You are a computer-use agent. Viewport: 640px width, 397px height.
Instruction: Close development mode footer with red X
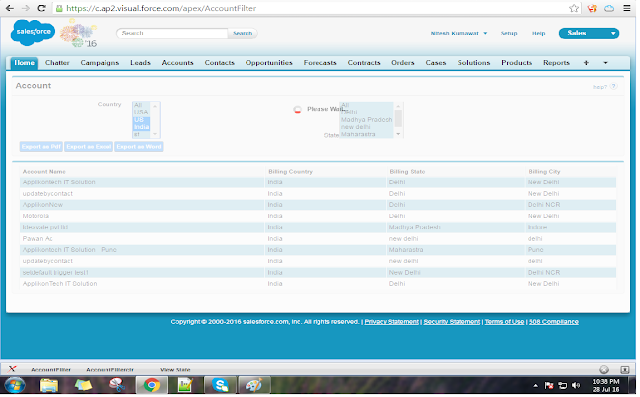[x=12, y=369]
